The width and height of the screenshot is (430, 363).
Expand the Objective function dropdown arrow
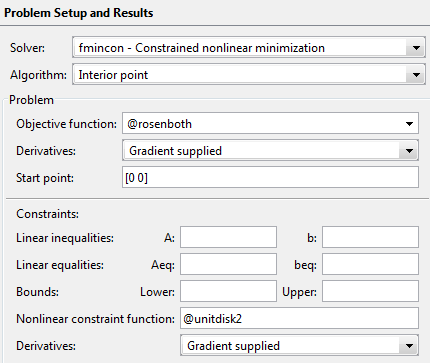click(409, 124)
